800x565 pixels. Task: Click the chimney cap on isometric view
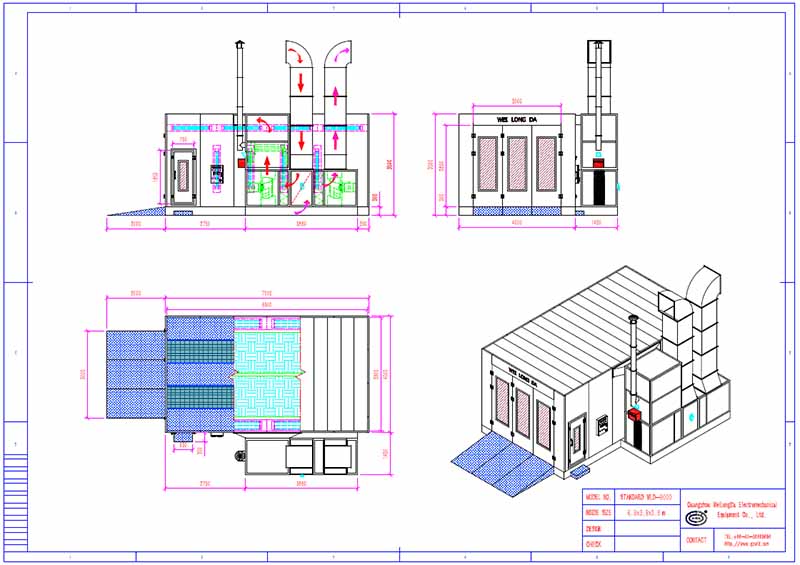click(x=633, y=320)
